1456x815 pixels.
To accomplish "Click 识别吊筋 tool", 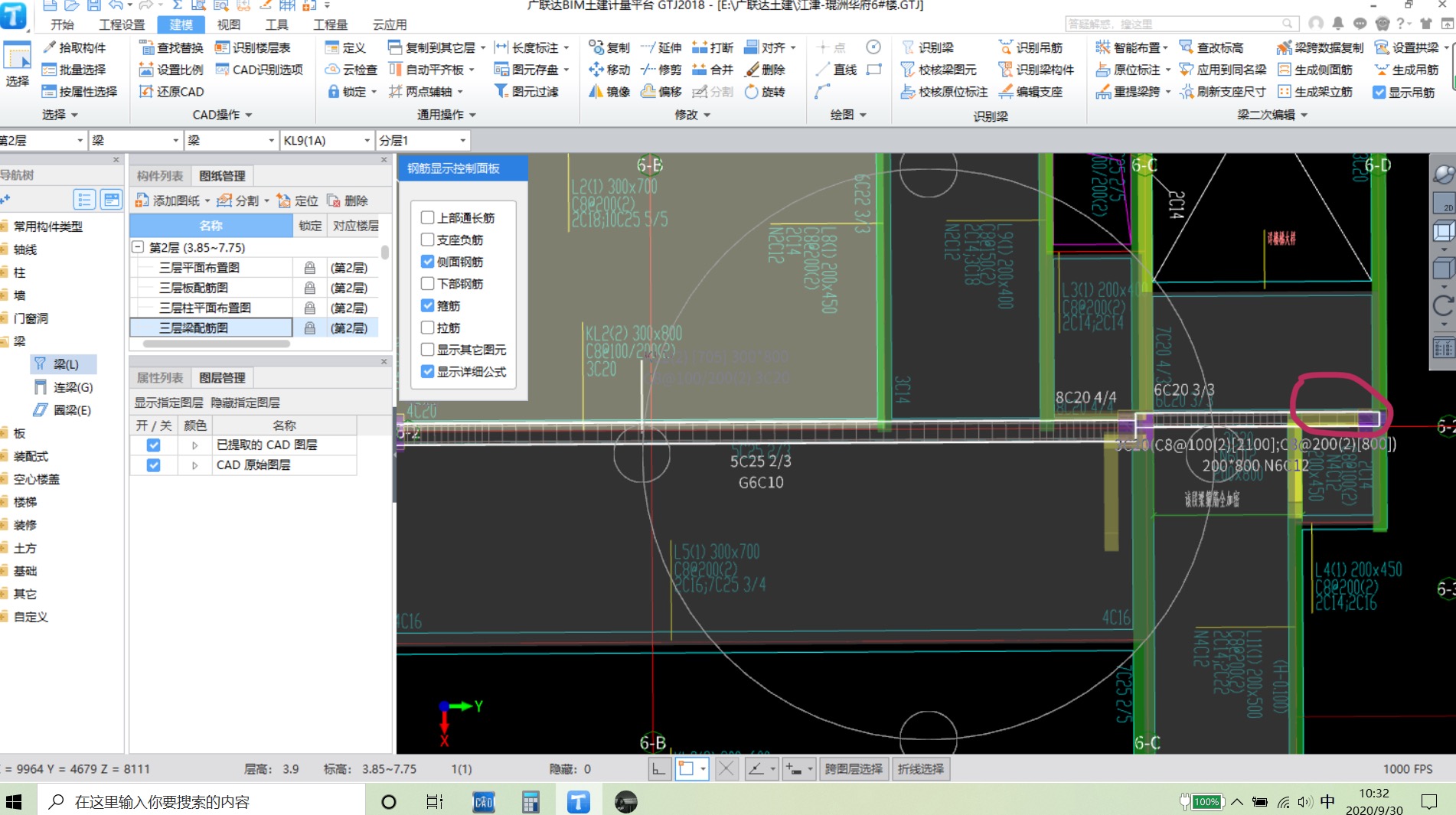I will [1030, 47].
